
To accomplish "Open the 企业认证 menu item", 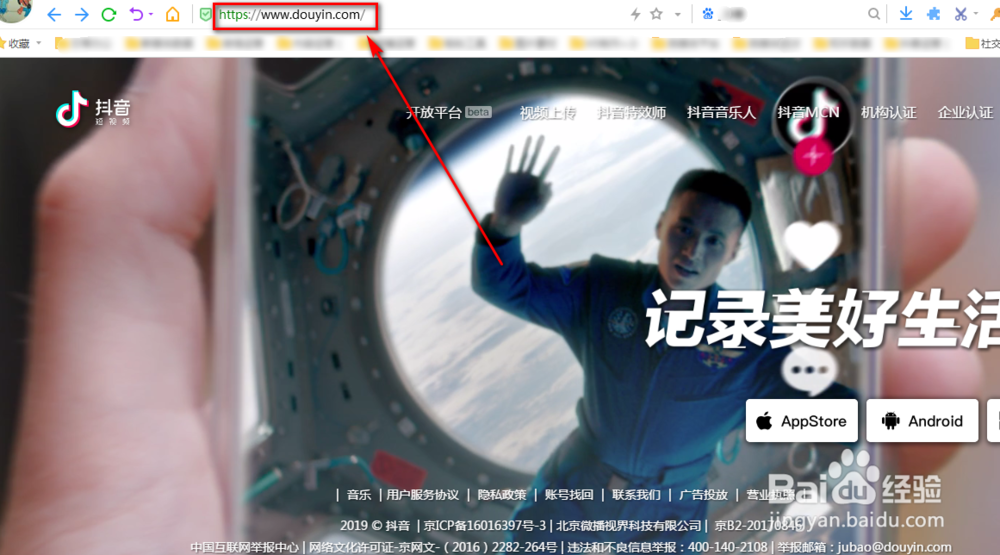I will coord(965,113).
